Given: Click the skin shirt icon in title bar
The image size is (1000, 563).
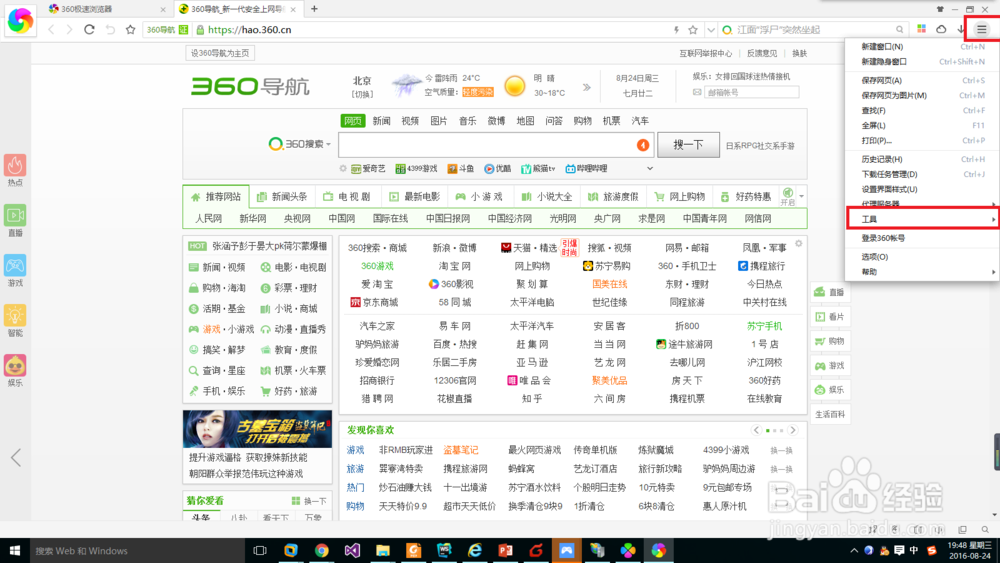Looking at the screenshot, I should pos(939,9).
